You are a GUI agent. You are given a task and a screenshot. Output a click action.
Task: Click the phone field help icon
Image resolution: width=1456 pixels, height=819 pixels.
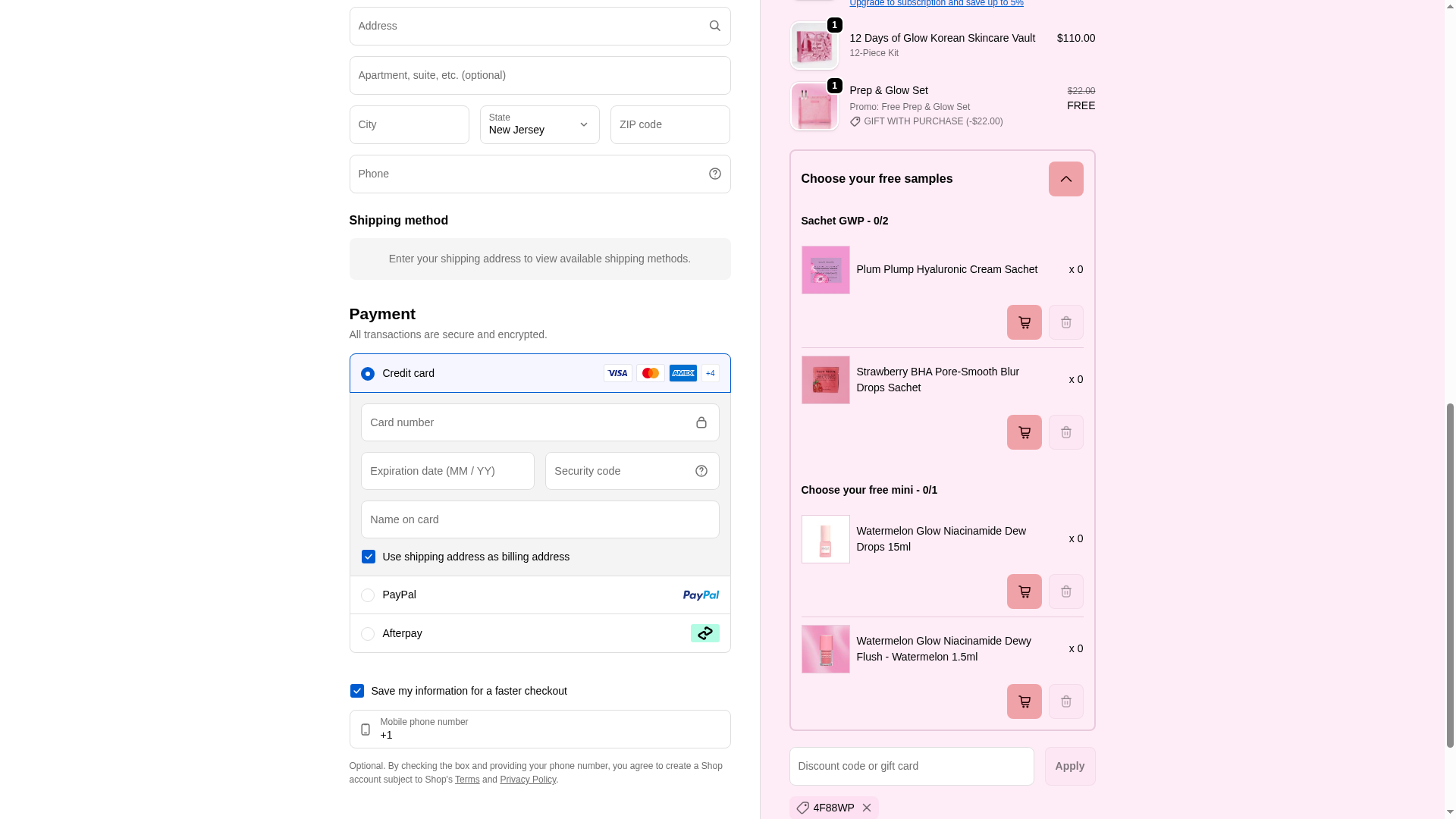pyautogui.click(x=714, y=174)
